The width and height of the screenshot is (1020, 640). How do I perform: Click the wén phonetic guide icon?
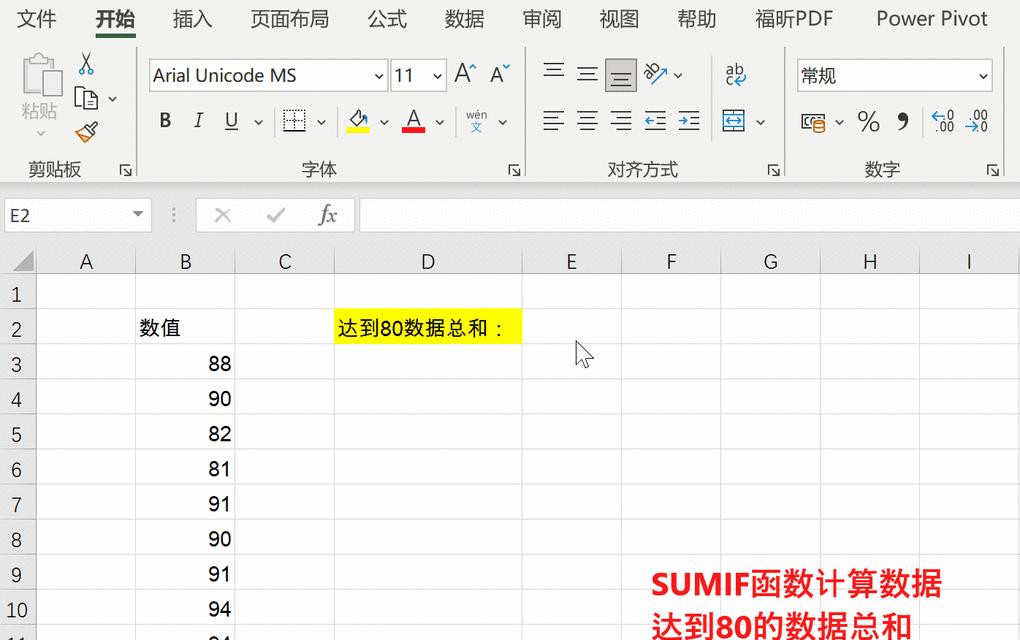pyautogui.click(x=476, y=121)
